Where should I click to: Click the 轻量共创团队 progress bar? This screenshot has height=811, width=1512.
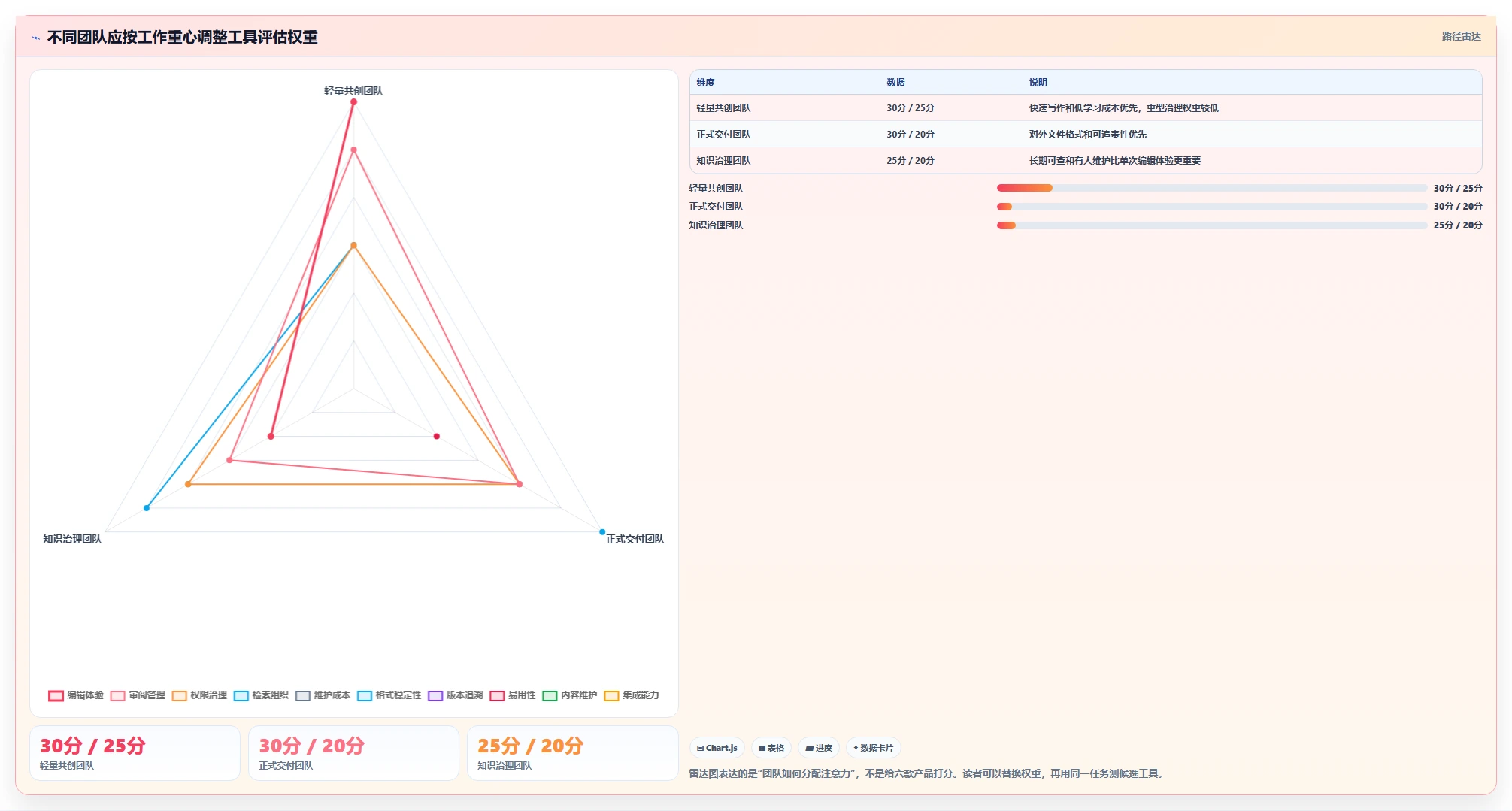click(1212, 188)
